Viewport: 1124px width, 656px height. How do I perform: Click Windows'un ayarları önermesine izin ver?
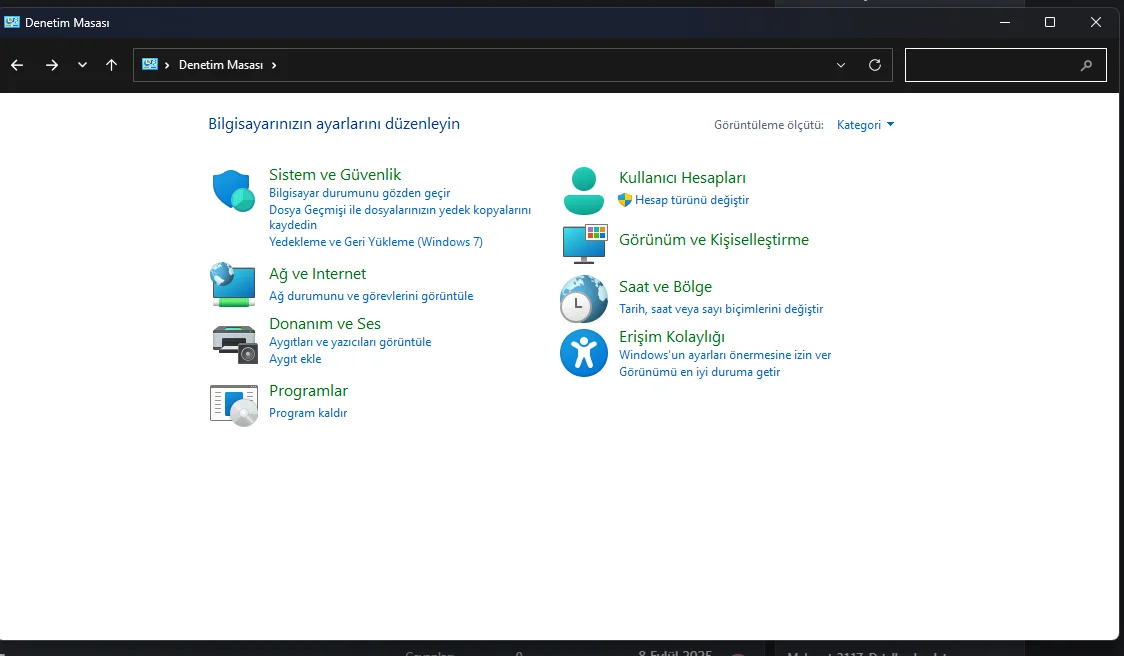(x=725, y=355)
